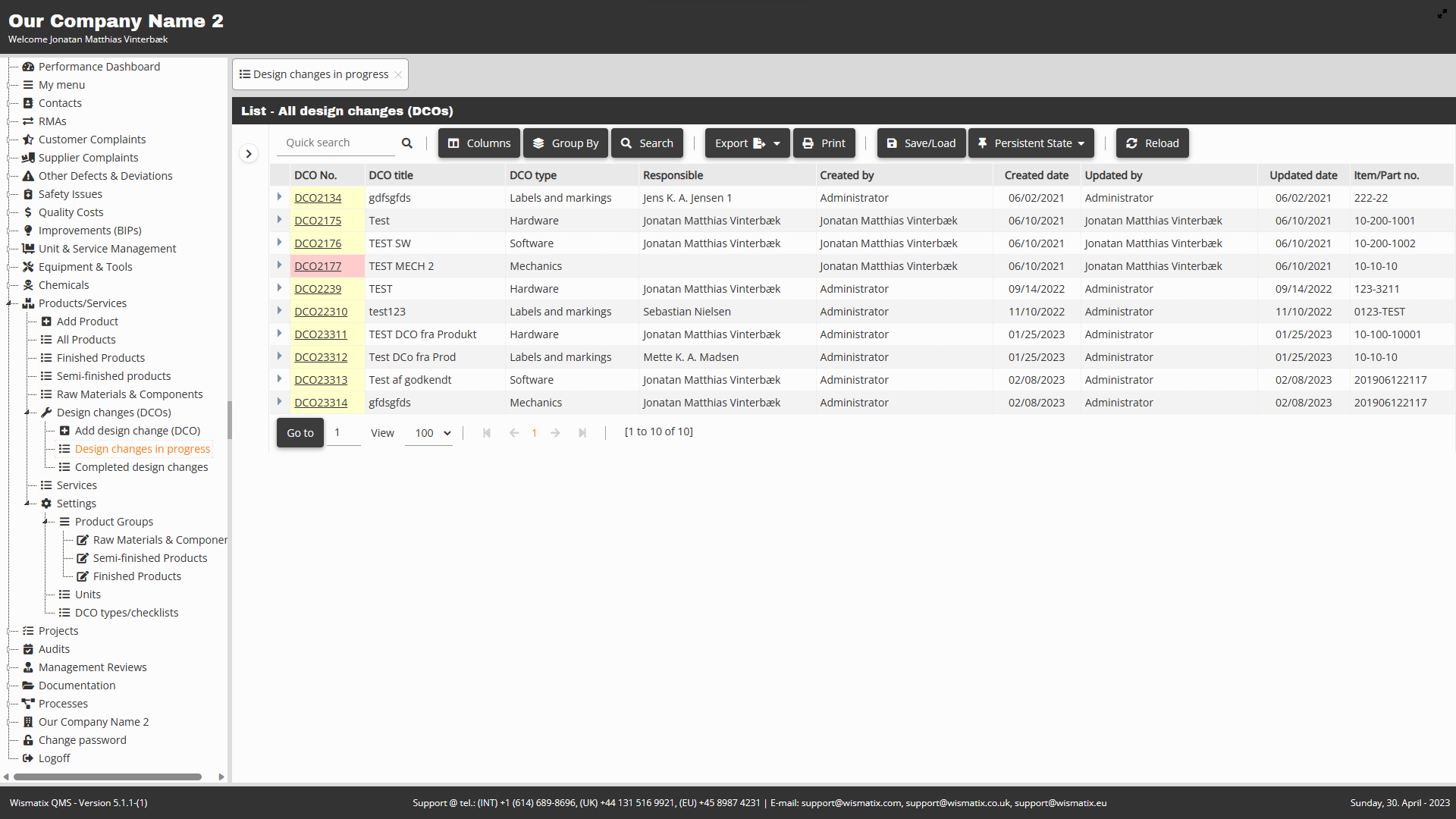The image size is (1456, 819).
Task: Click the Print button
Action: click(x=824, y=143)
